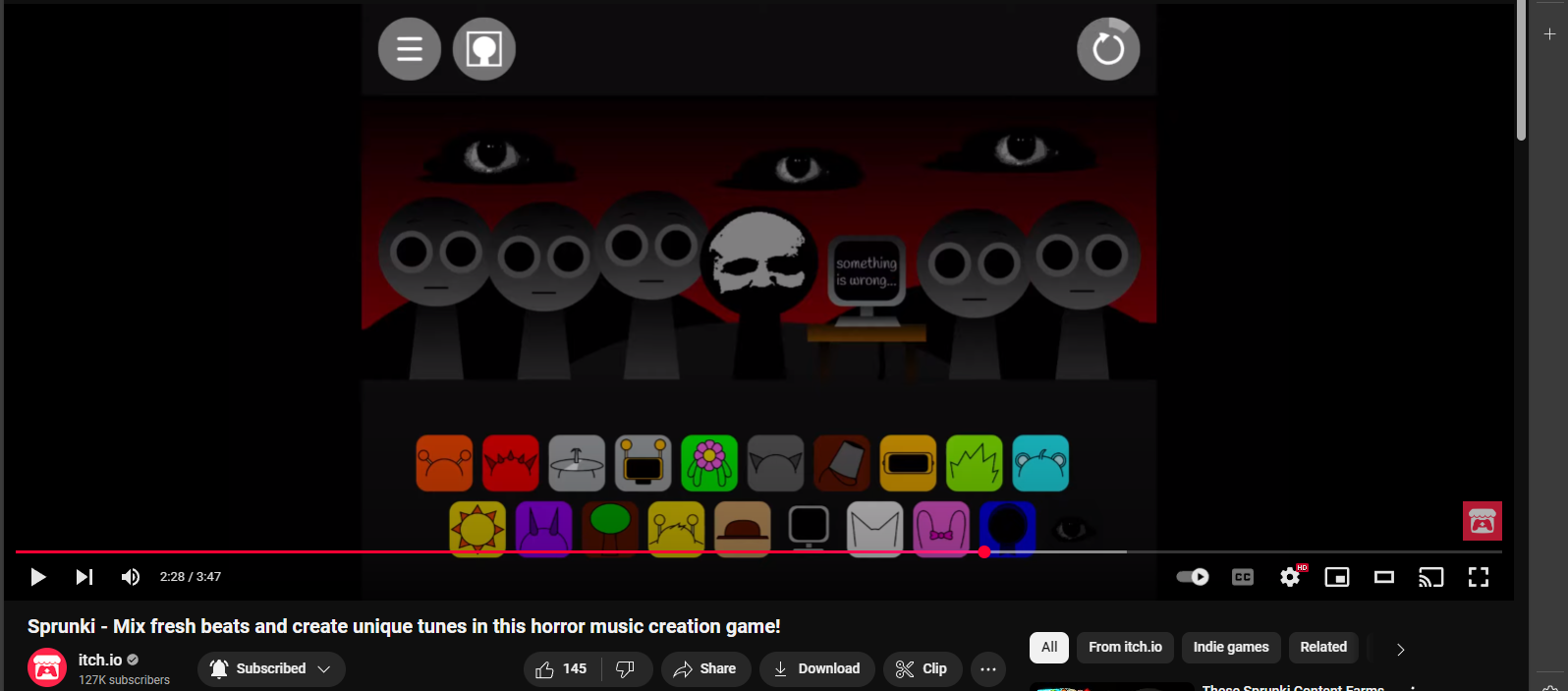Select the green tree Sprunki character icon
The image size is (1568, 691).
(610, 529)
